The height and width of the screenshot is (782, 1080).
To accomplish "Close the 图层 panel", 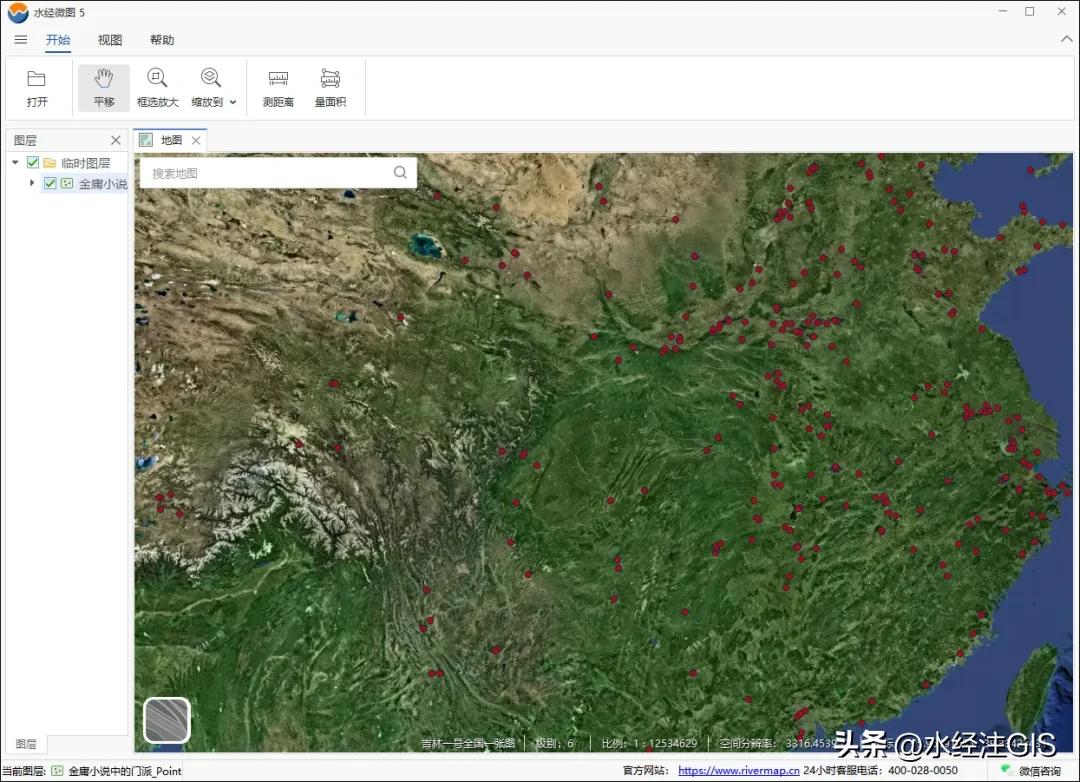I will pyautogui.click(x=116, y=141).
